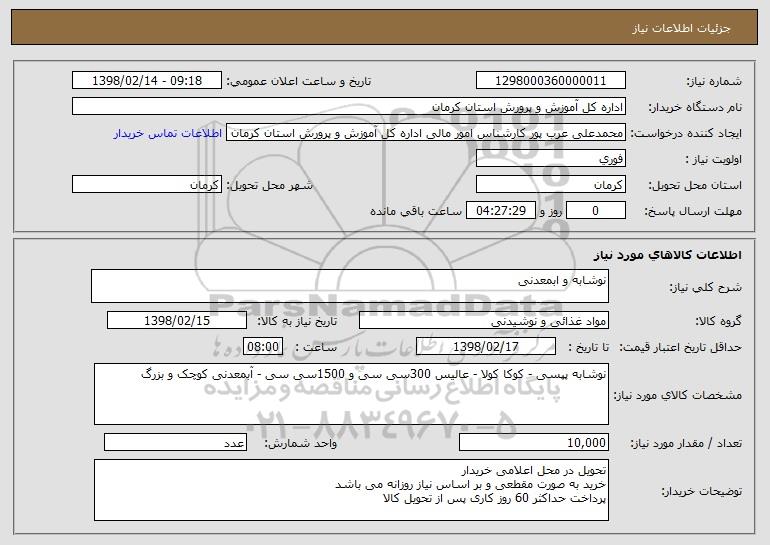Click the تاریخ نیاز به کالا field 1398/02/15

[x=177, y=321]
